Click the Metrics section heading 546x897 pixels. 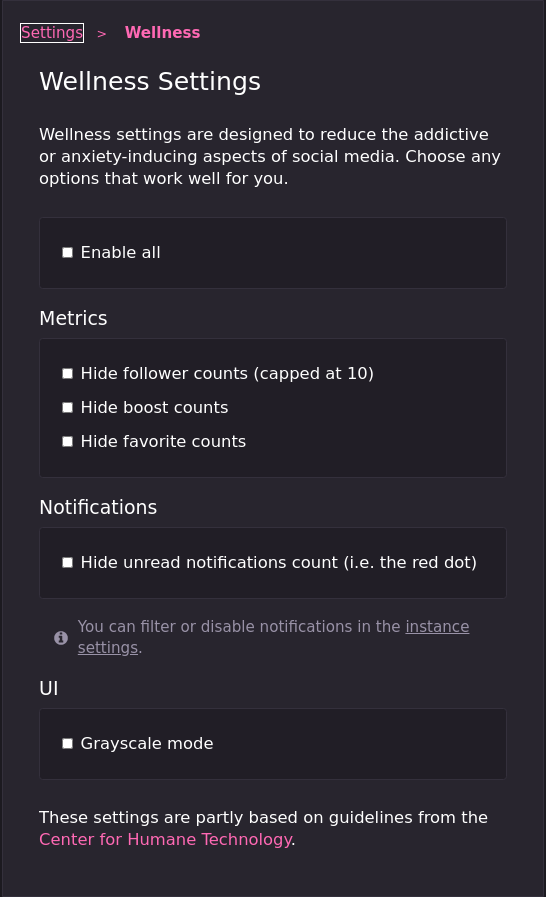pos(73,318)
